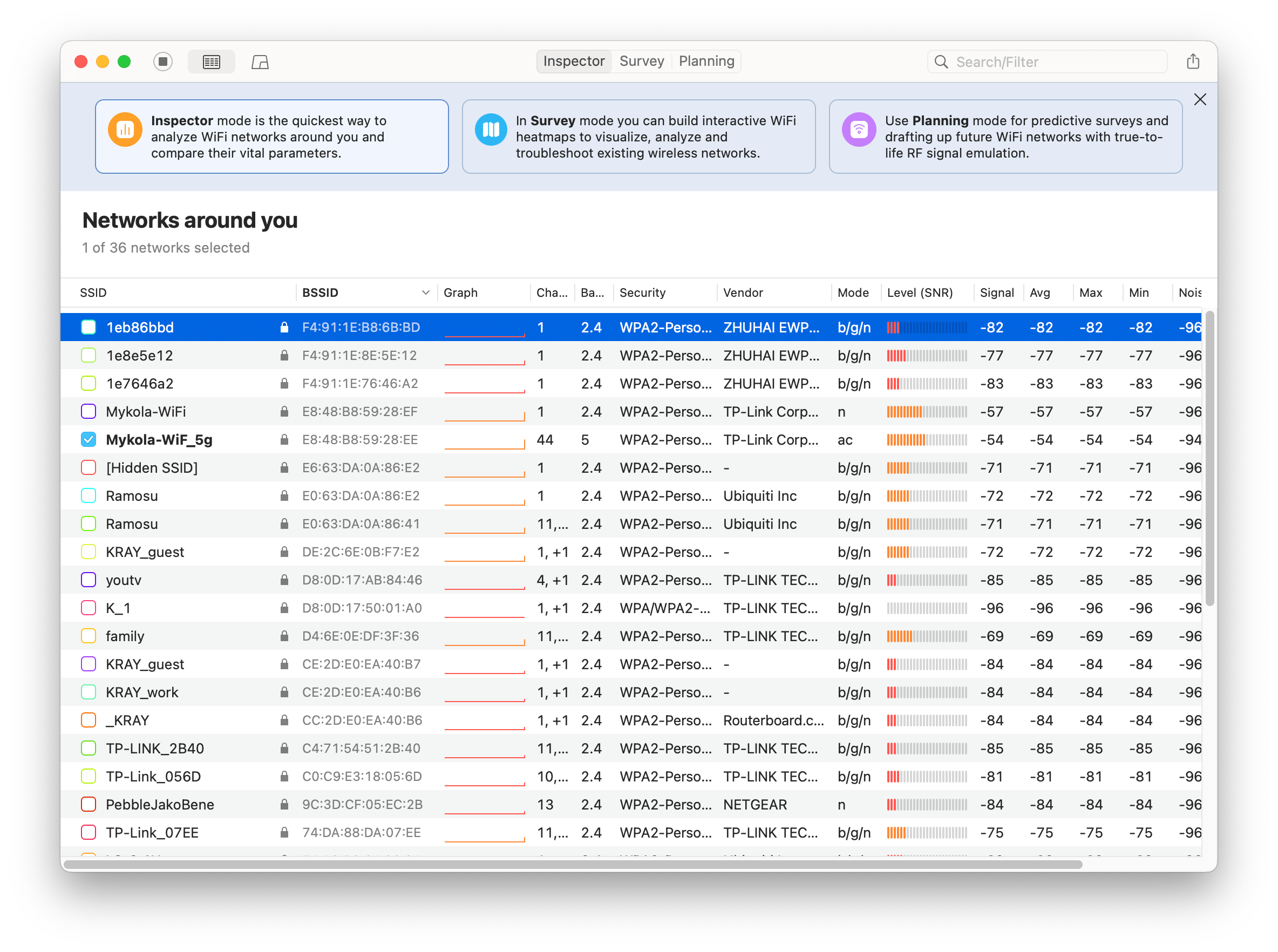
Task: Switch to the Survey tab
Action: [x=641, y=61]
